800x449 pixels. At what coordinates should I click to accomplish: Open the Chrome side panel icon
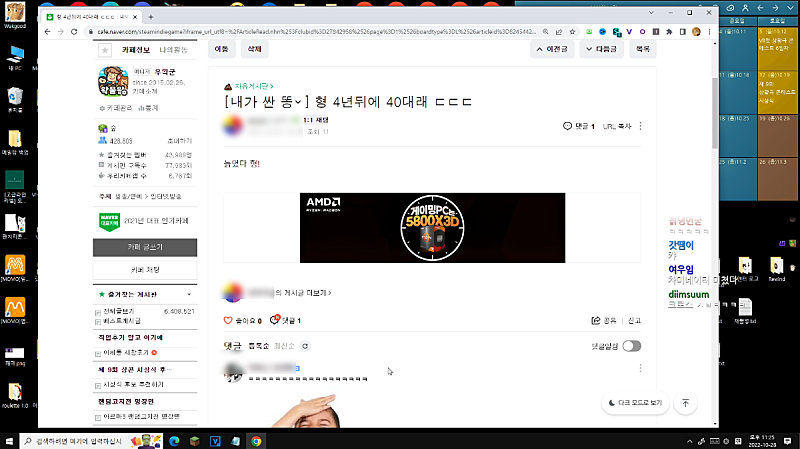point(683,32)
